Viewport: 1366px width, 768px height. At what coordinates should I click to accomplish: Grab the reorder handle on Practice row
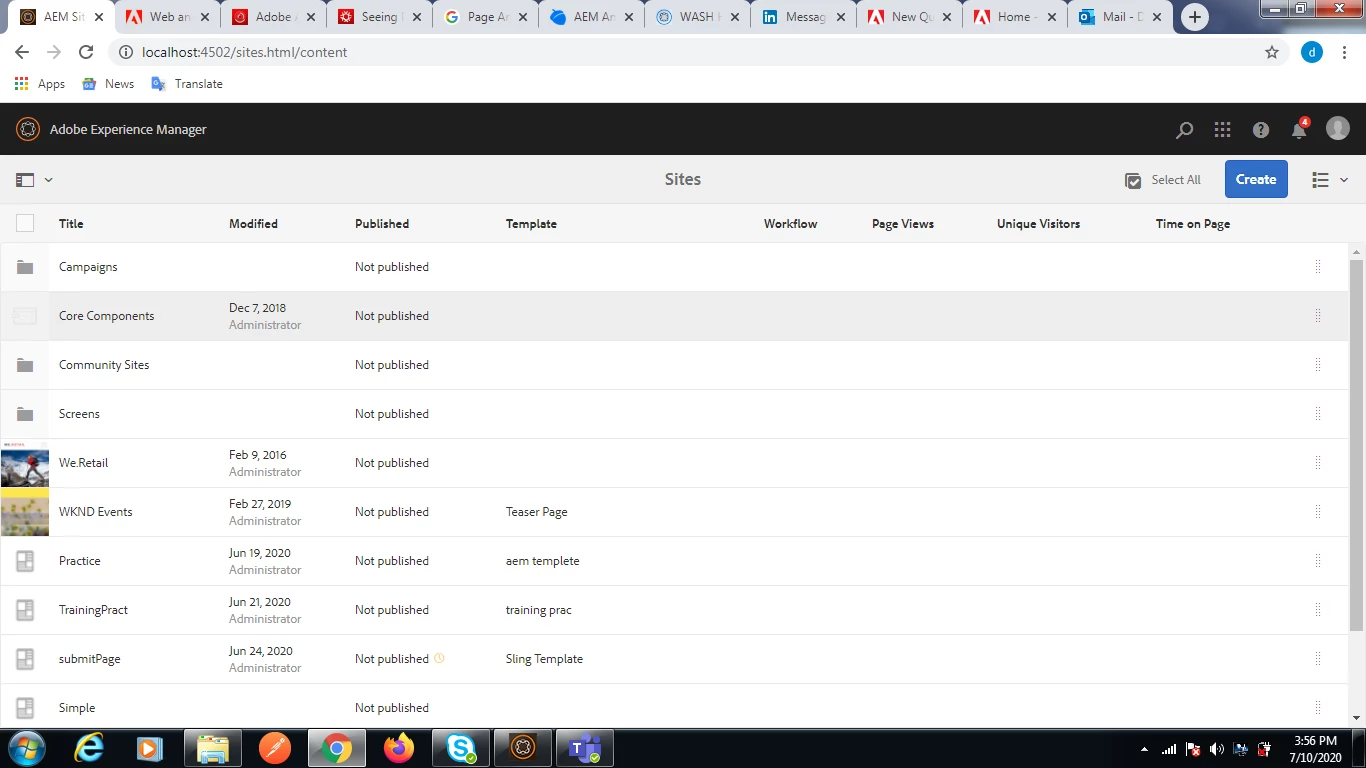(x=1318, y=561)
